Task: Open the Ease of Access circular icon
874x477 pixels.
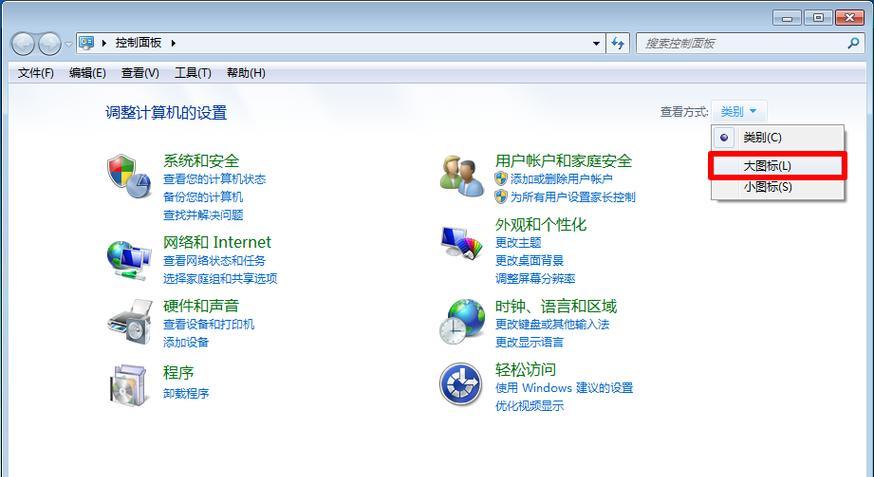Action: pos(460,384)
